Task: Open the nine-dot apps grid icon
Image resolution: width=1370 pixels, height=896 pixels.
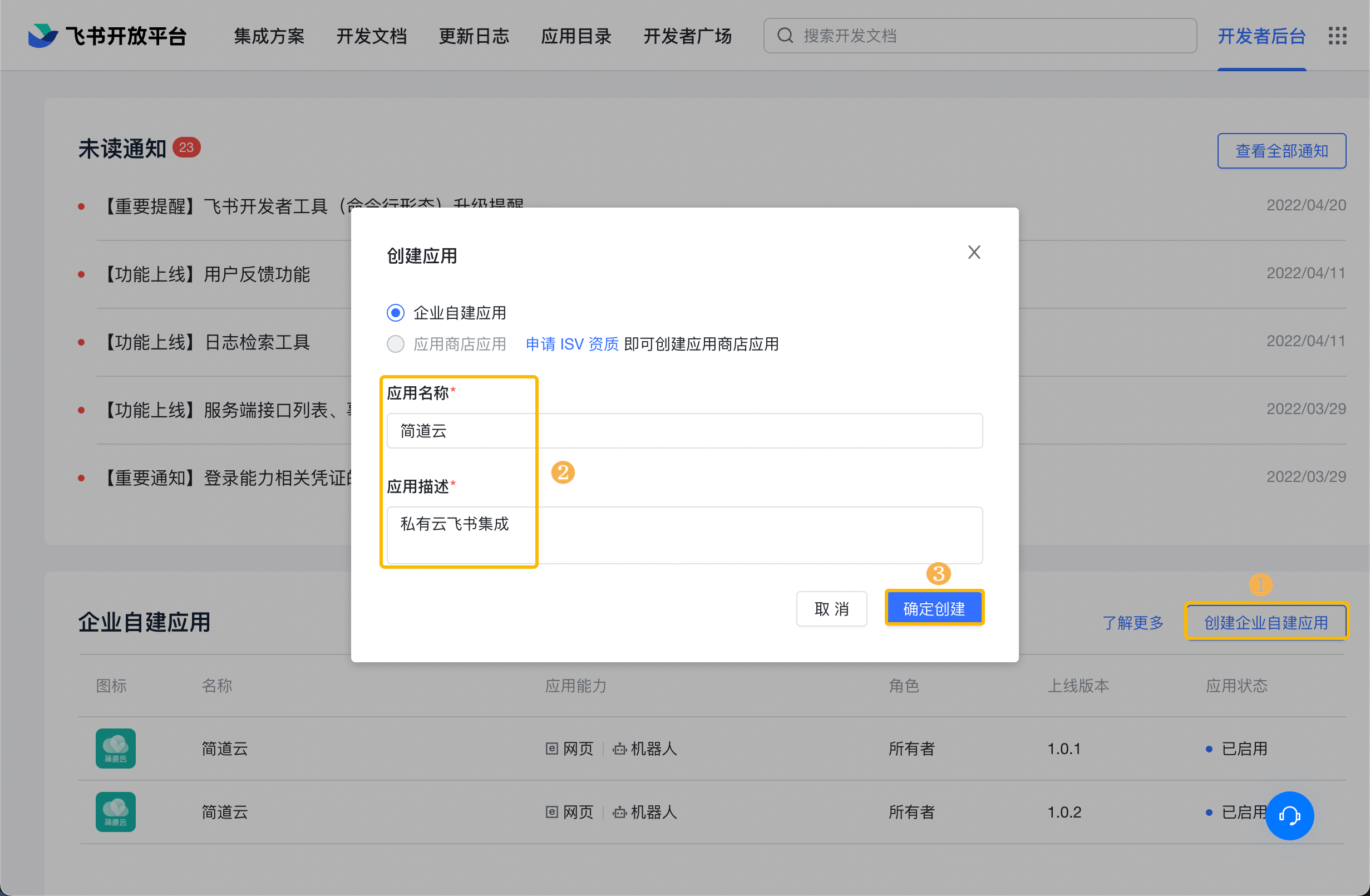Action: tap(1337, 36)
